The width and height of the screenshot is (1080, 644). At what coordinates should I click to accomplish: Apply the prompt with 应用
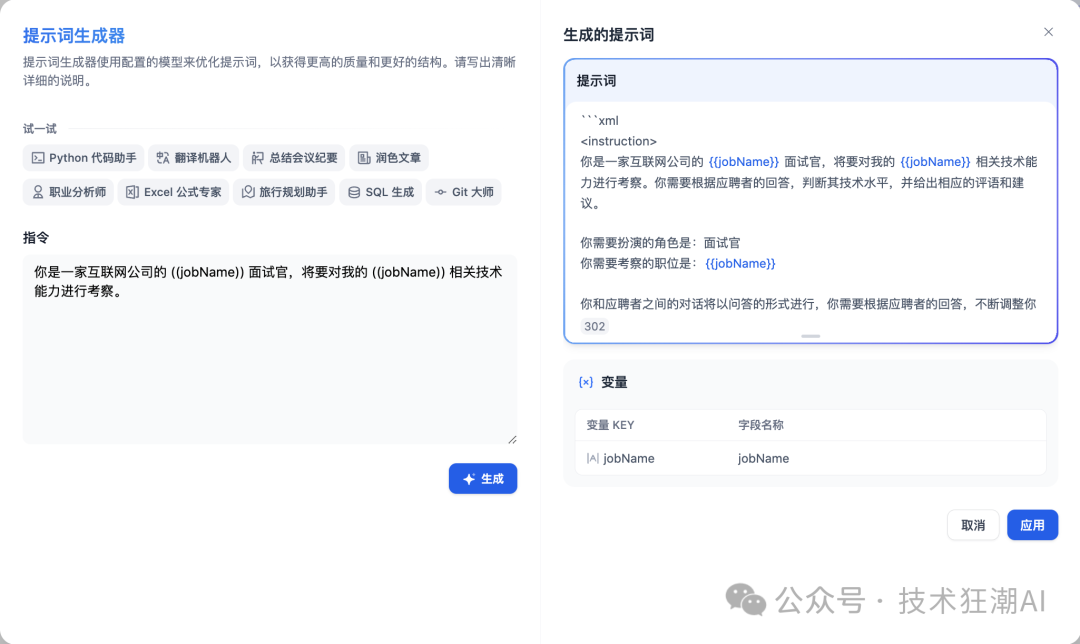pyautogui.click(x=1032, y=526)
